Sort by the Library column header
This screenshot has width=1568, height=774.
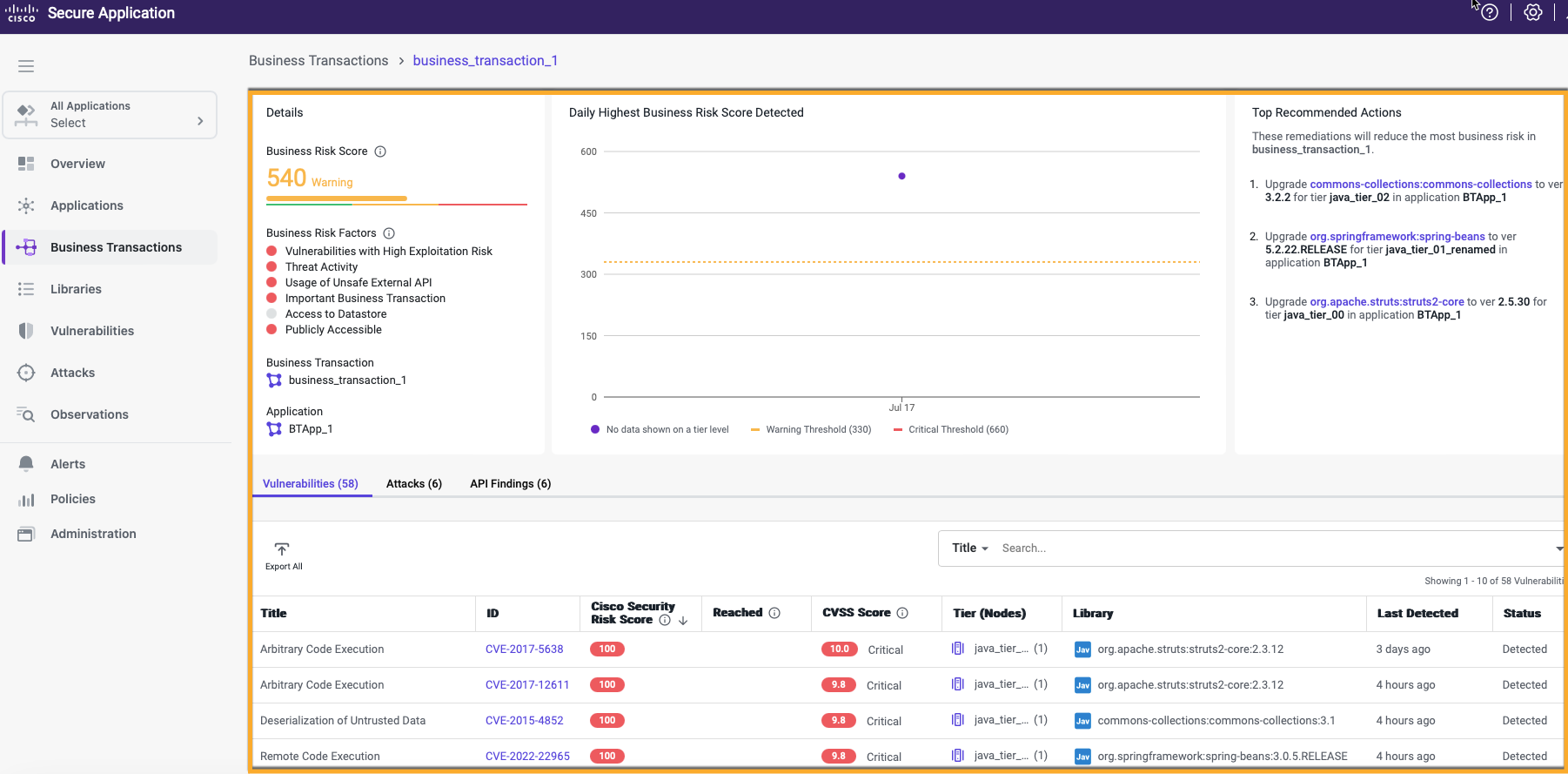coord(1093,614)
